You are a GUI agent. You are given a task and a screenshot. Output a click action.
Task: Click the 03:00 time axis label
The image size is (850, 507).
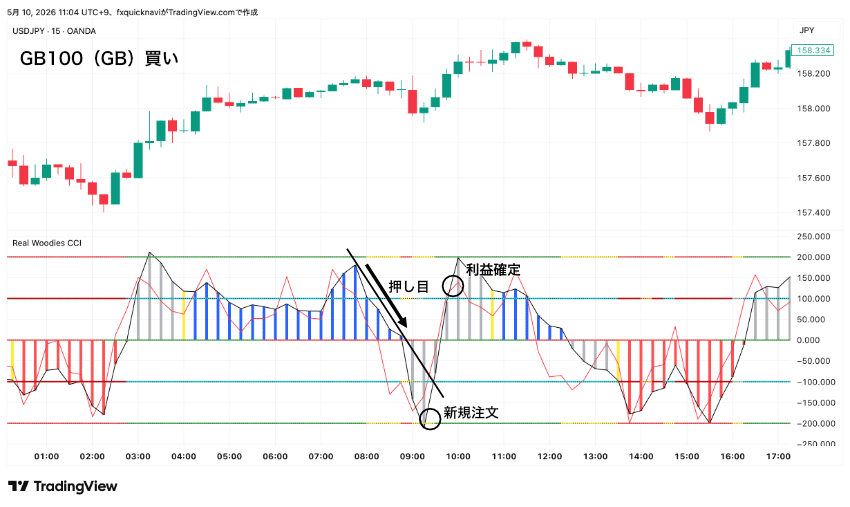pyautogui.click(x=138, y=457)
